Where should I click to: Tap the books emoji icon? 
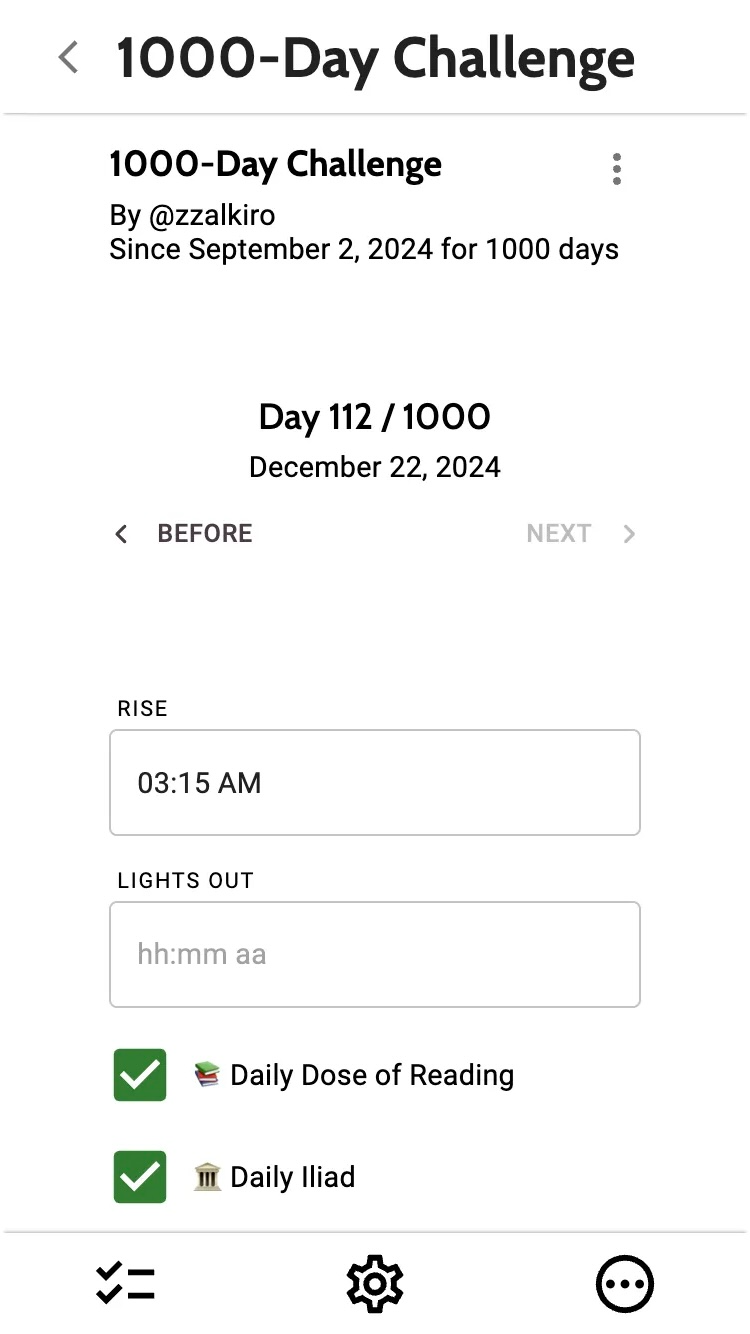(x=207, y=1075)
